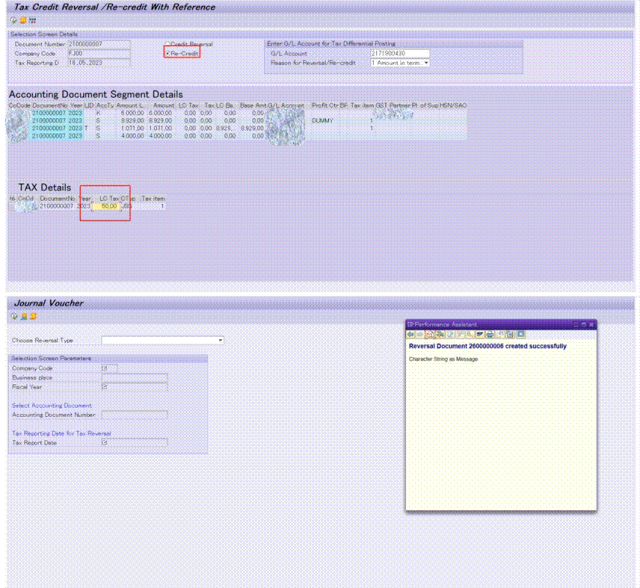Click 2100000007 in row with amount 8.929,00
This screenshot has height=588, width=640.
(49, 121)
